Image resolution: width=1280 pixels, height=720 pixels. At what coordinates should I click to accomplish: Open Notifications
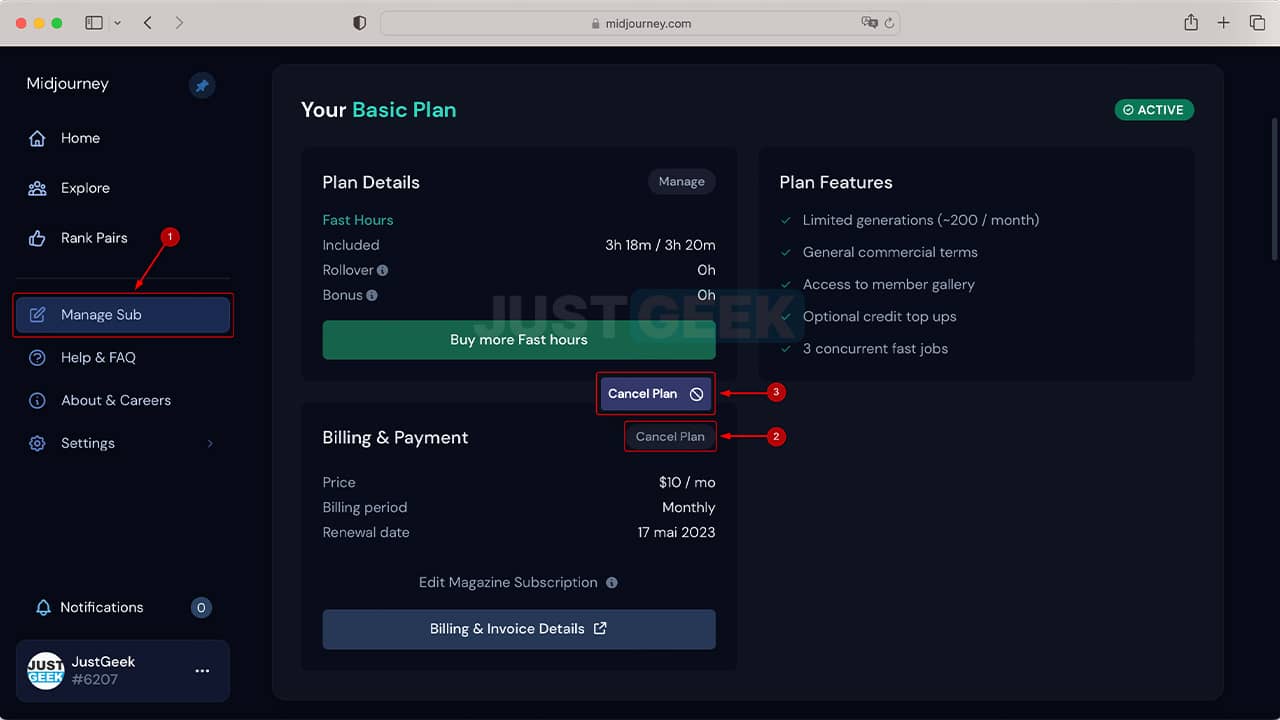(101, 607)
